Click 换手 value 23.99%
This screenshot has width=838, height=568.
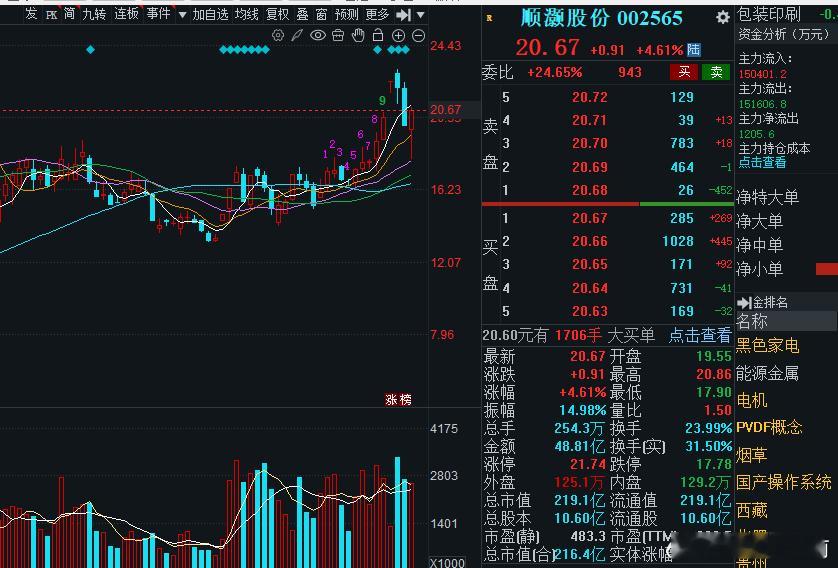tap(708, 428)
